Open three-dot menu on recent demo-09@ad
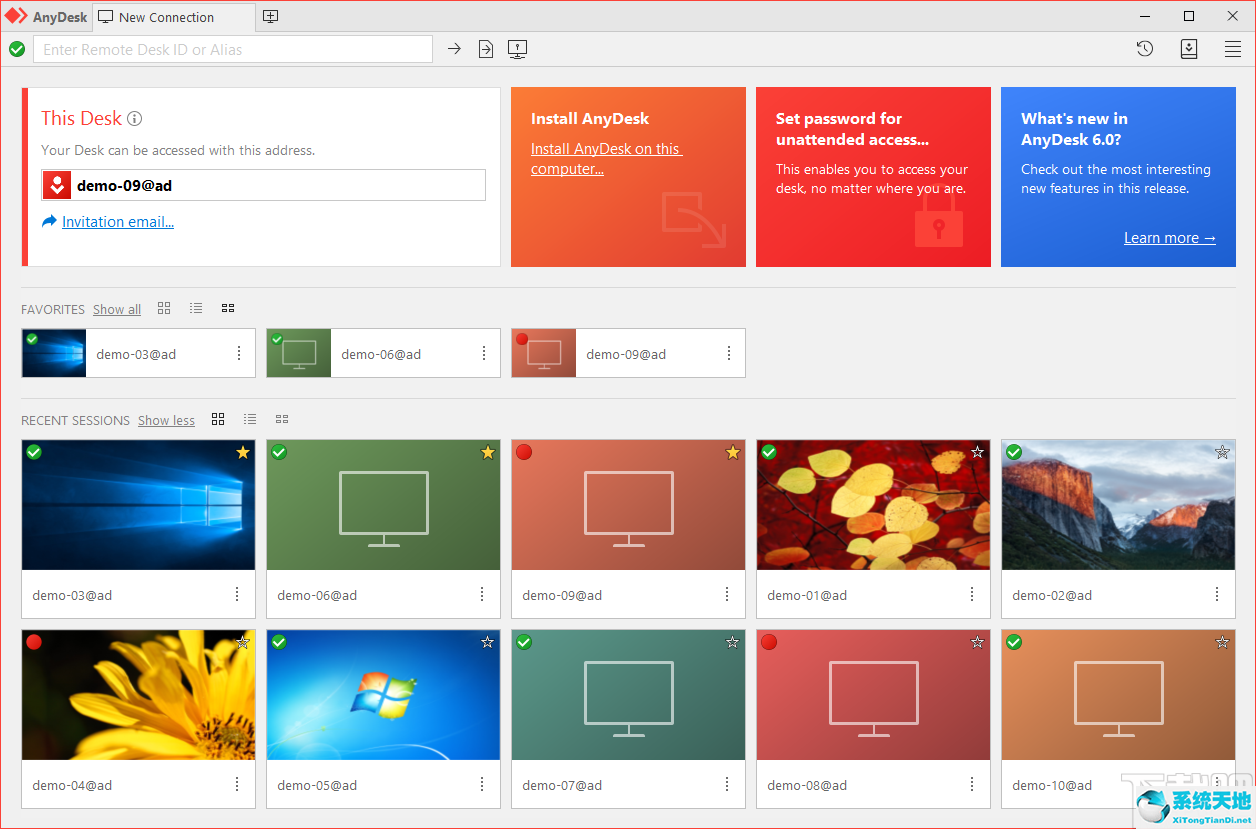The height and width of the screenshot is (829, 1256). point(727,594)
